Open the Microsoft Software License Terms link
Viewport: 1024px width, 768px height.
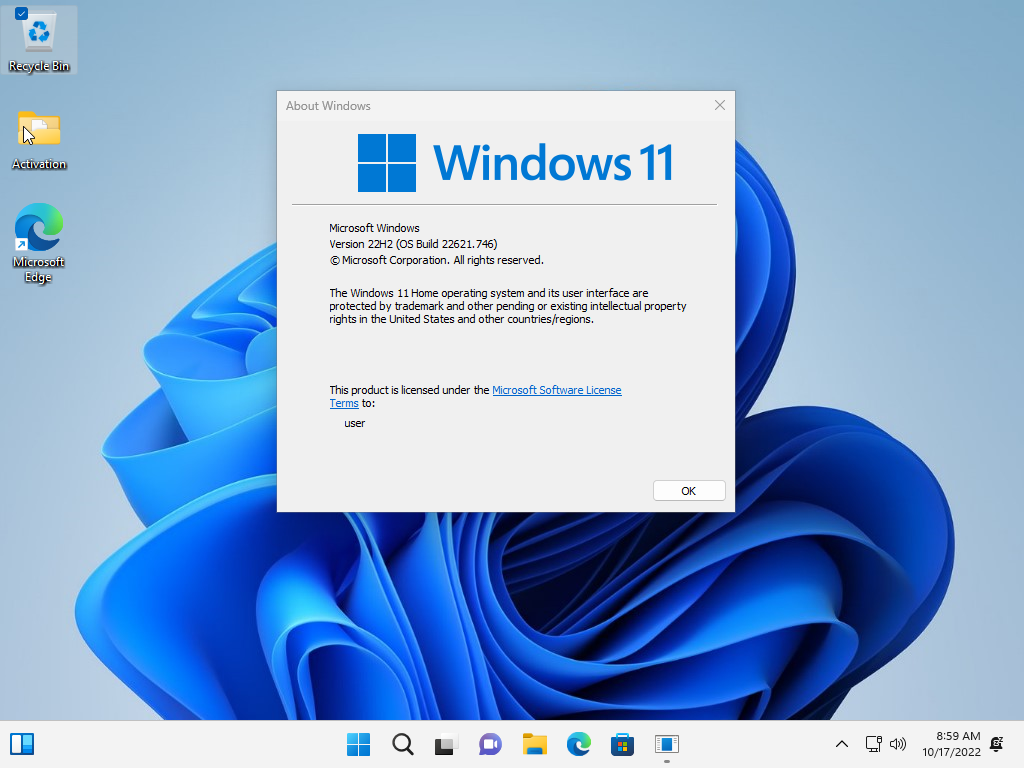coord(556,390)
